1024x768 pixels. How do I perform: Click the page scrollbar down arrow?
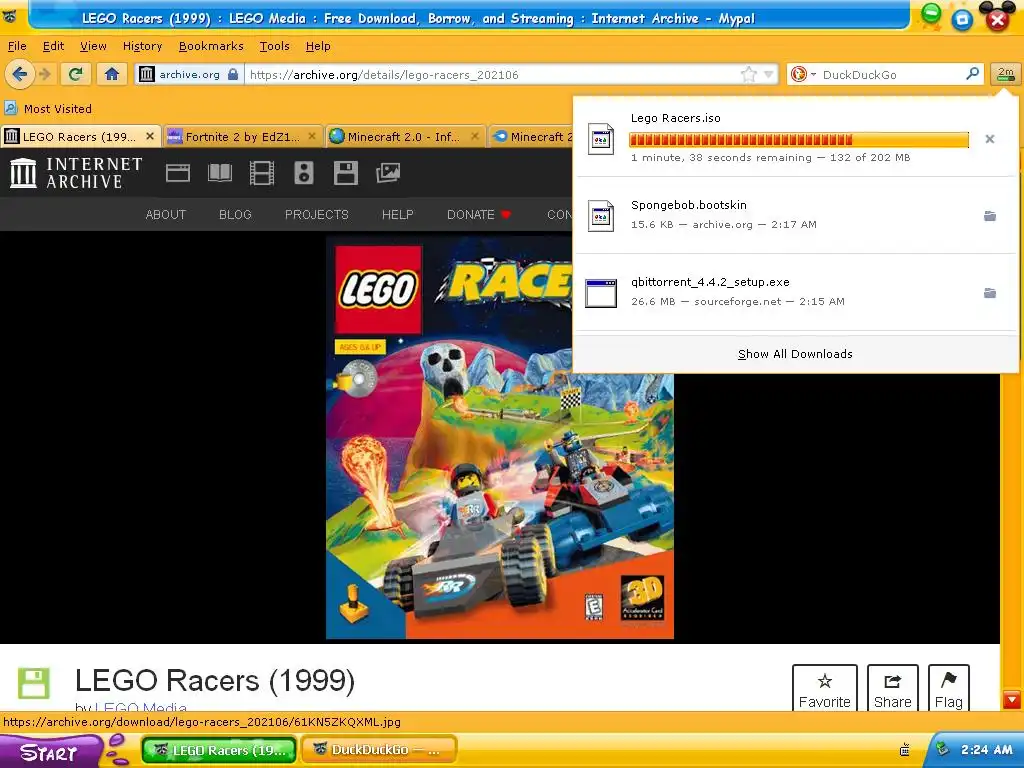(1012, 700)
